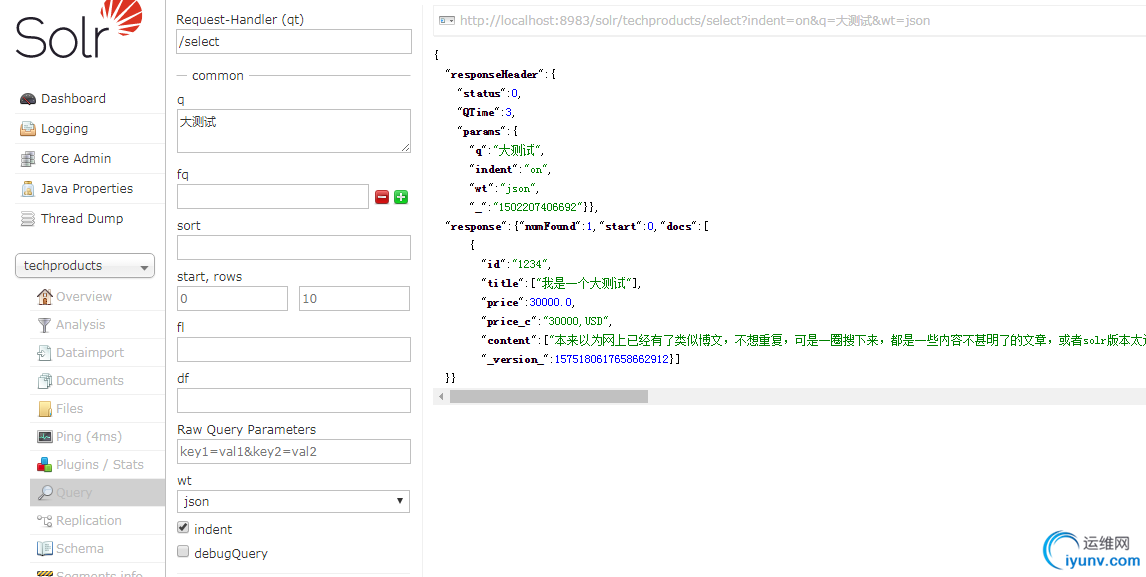Go to Core Admin
This screenshot has width=1146, height=577.
[x=76, y=159]
